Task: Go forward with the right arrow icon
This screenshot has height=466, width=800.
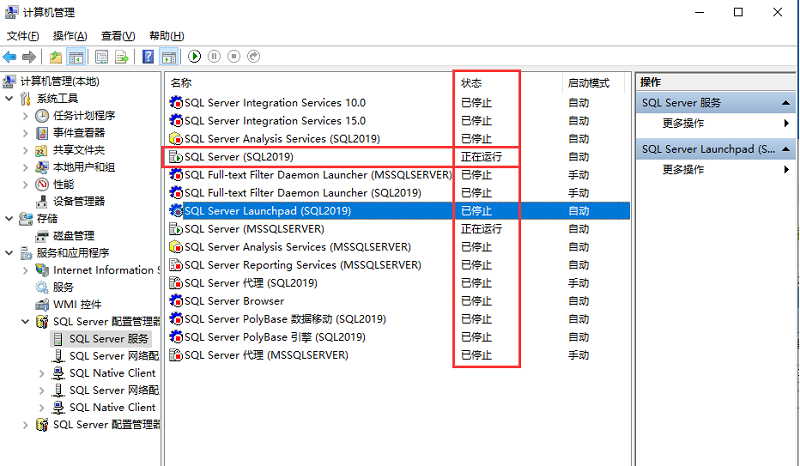Action: tap(29, 57)
